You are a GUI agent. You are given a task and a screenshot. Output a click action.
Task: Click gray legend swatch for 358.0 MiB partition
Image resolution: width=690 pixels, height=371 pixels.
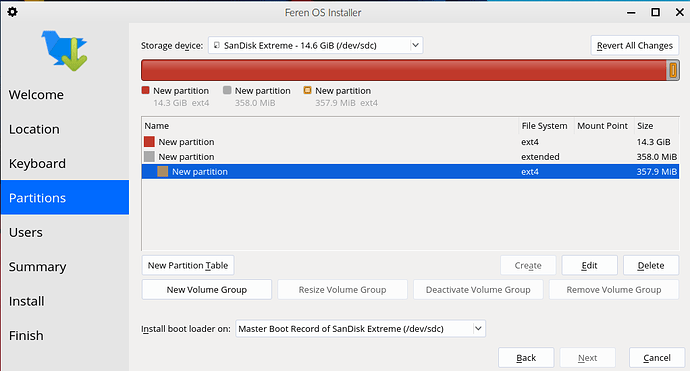click(x=227, y=90)
